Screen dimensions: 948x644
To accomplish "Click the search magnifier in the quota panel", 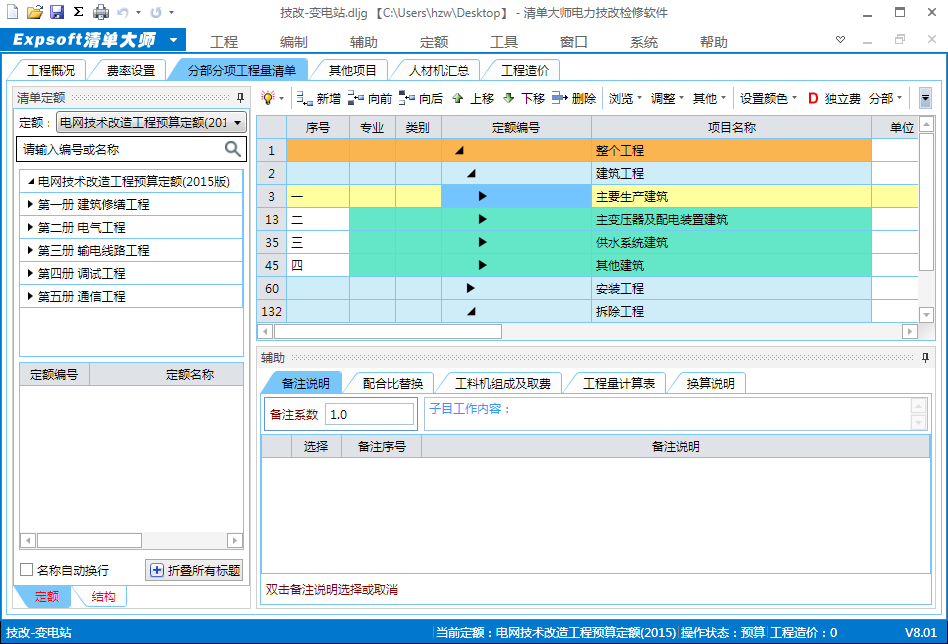I will pyautogui.click(x=233, y=149).
